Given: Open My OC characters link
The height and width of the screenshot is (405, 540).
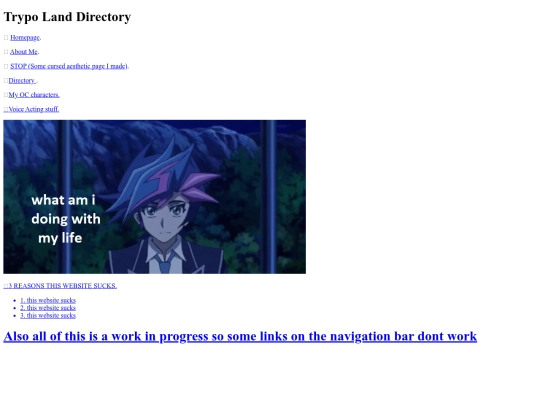Looking at the screenshot, I should click(34, 95).
